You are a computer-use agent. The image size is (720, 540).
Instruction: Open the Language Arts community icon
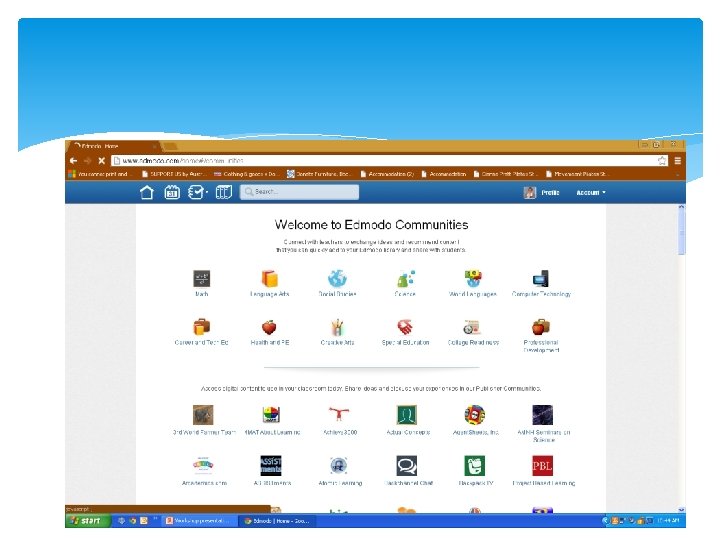point(270,278)
